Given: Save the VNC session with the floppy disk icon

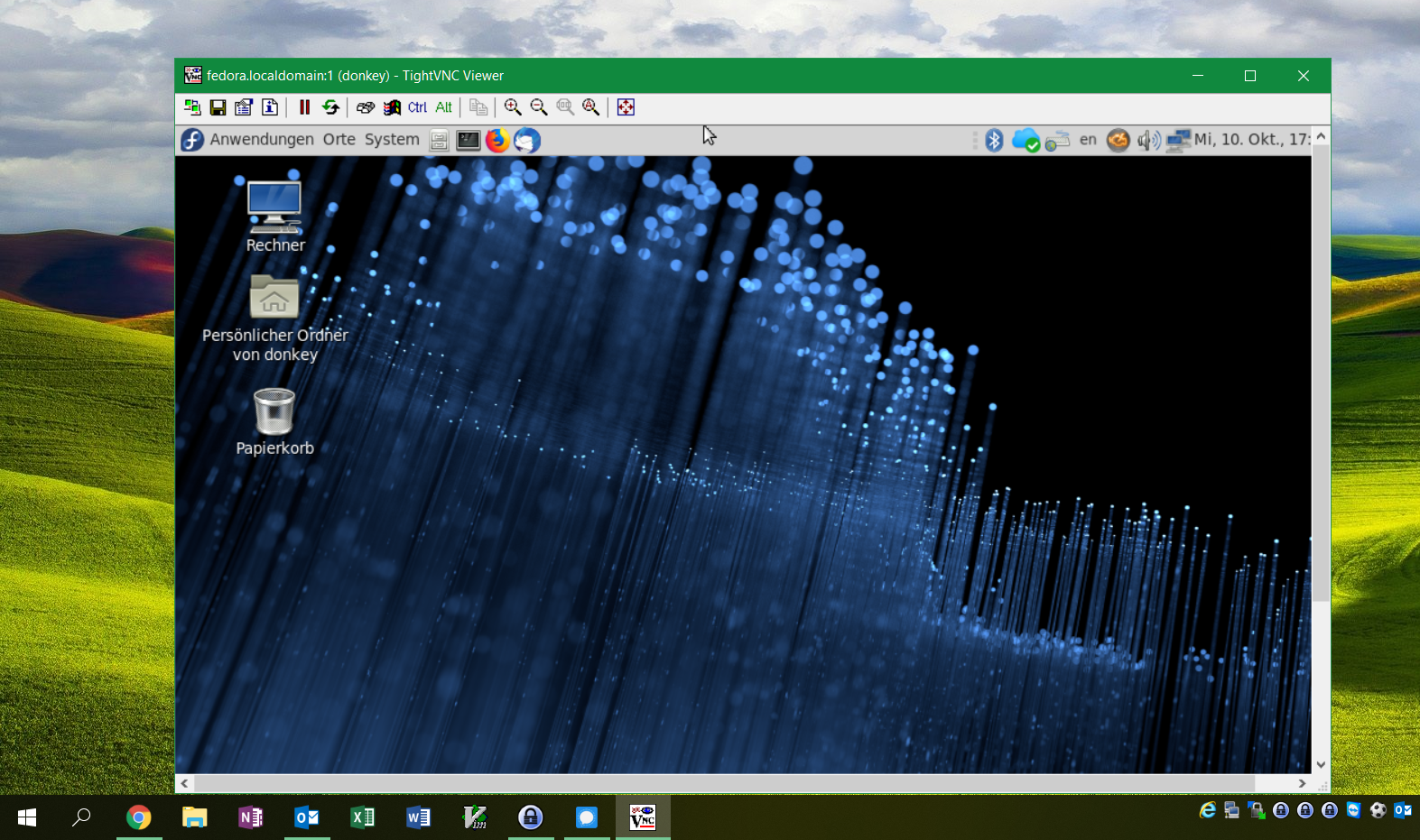Looking at the screenshot, I should pyautogui.click(x=218, y=107).
